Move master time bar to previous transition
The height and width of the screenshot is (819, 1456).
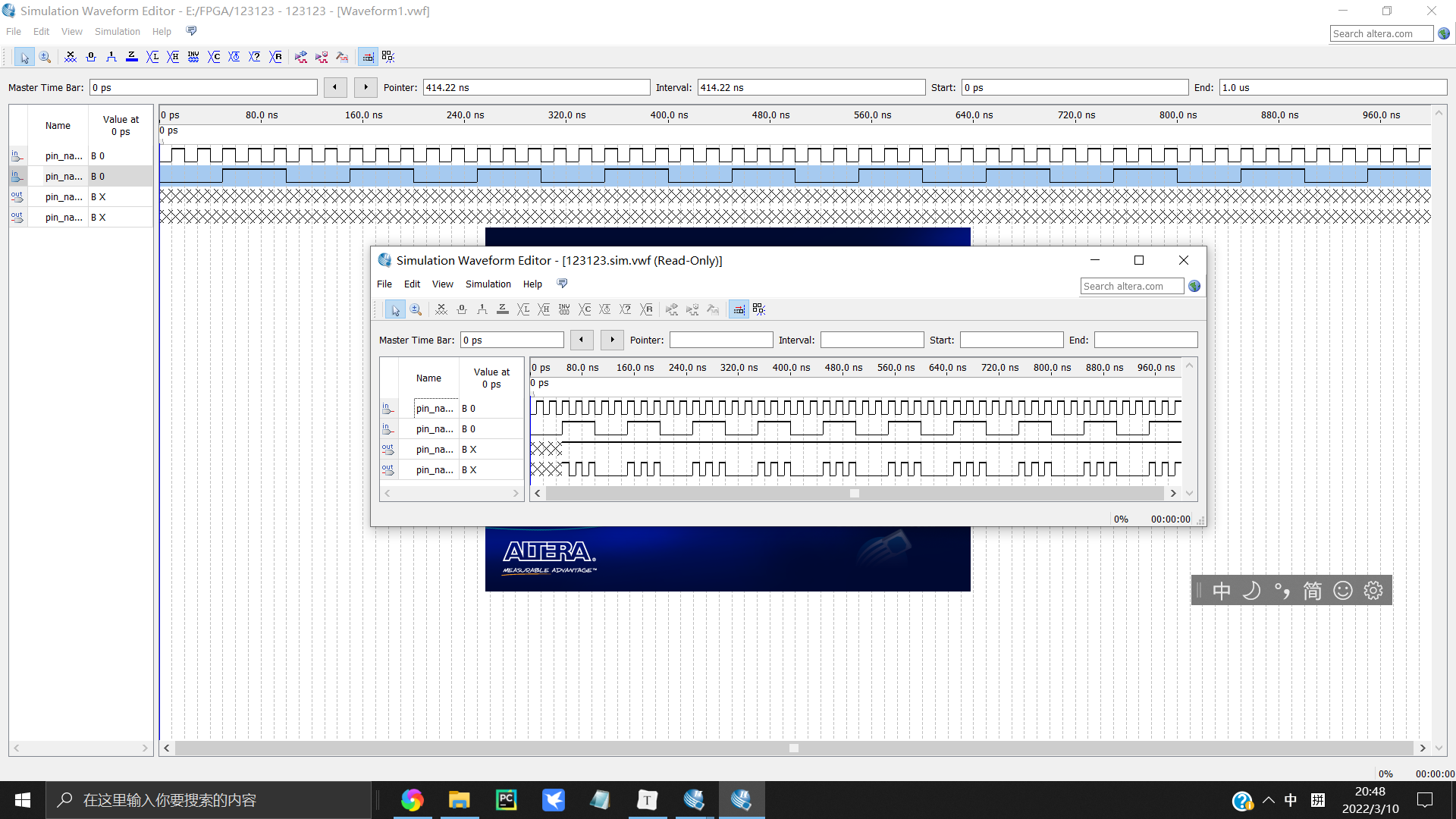click(x=335, y=87)
